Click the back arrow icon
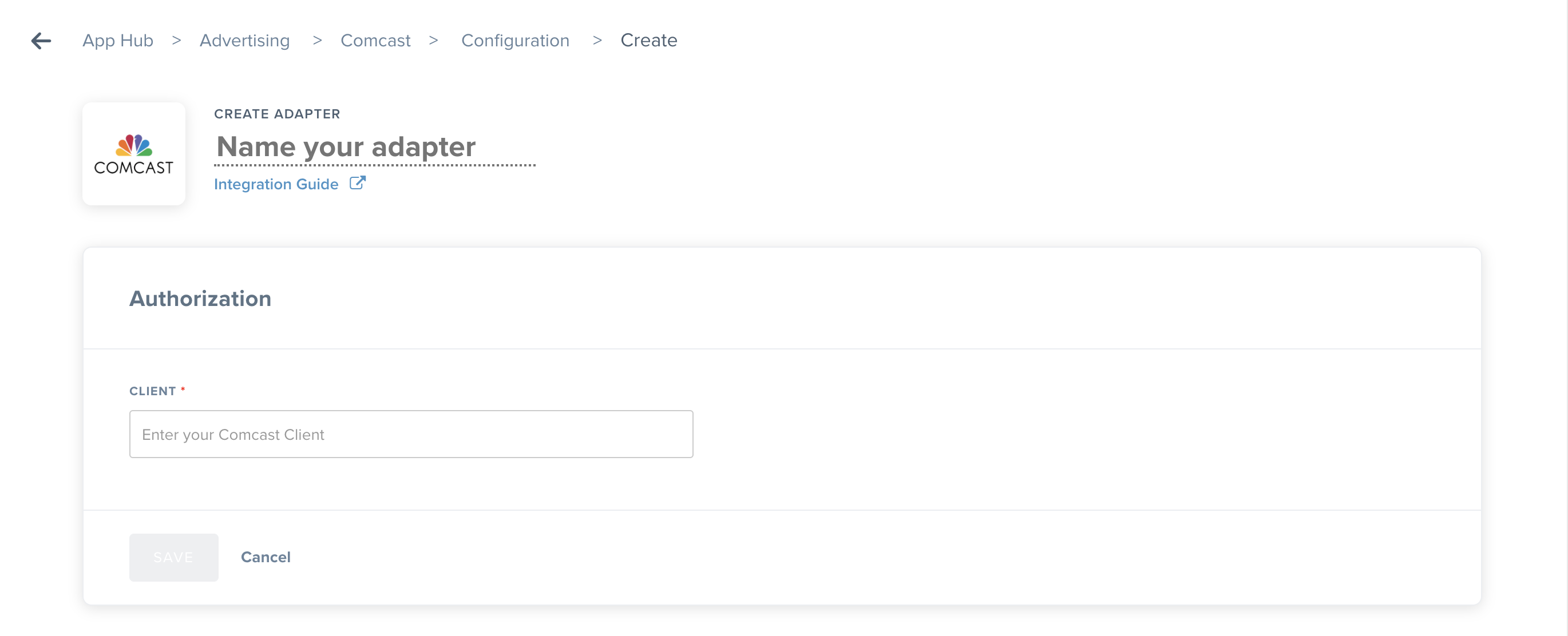Viewport: 1568px width, 636px height. coord(41,41)
